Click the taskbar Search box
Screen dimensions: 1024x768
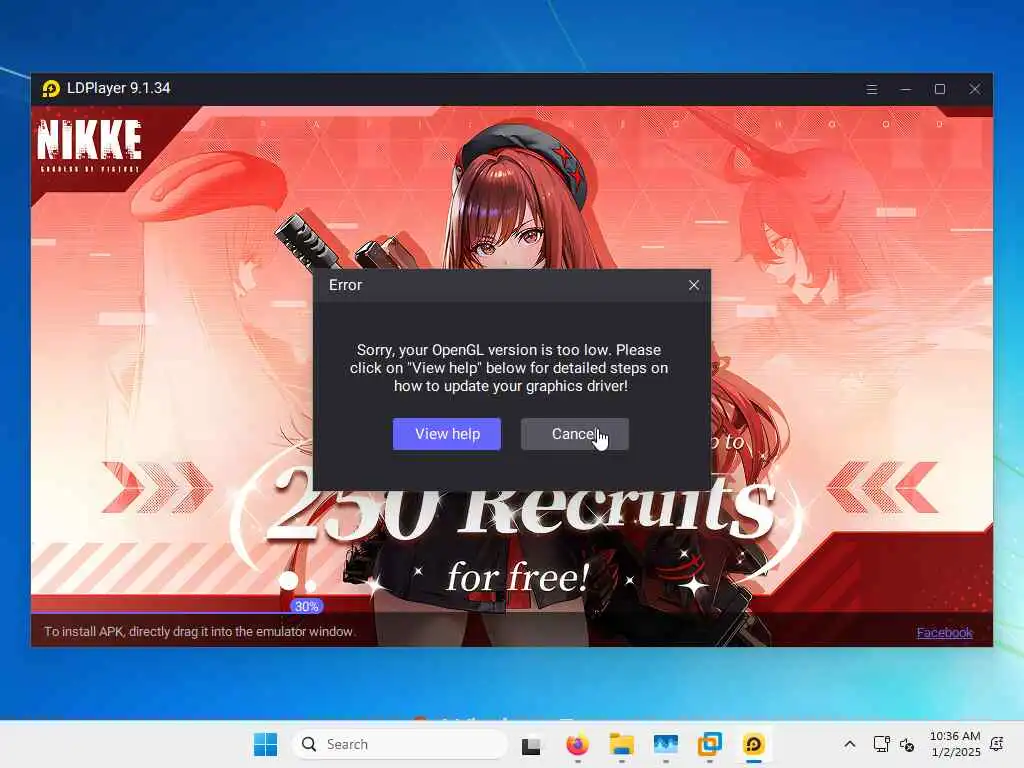(x=400, y=744)
